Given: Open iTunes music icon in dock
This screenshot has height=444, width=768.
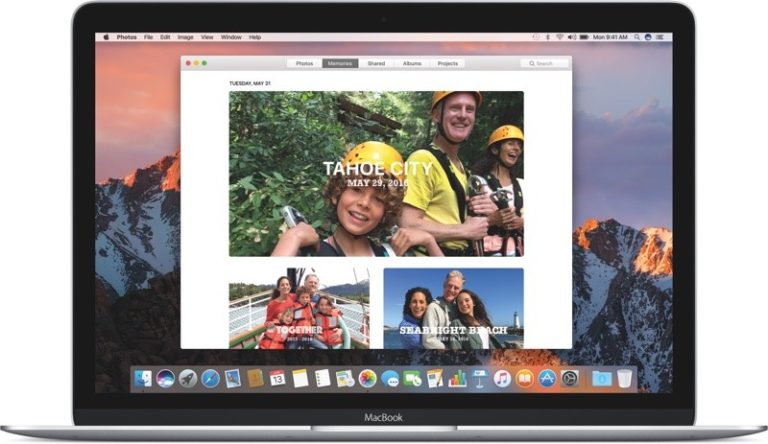Looking at the screenshot, I should coord(502,379).
